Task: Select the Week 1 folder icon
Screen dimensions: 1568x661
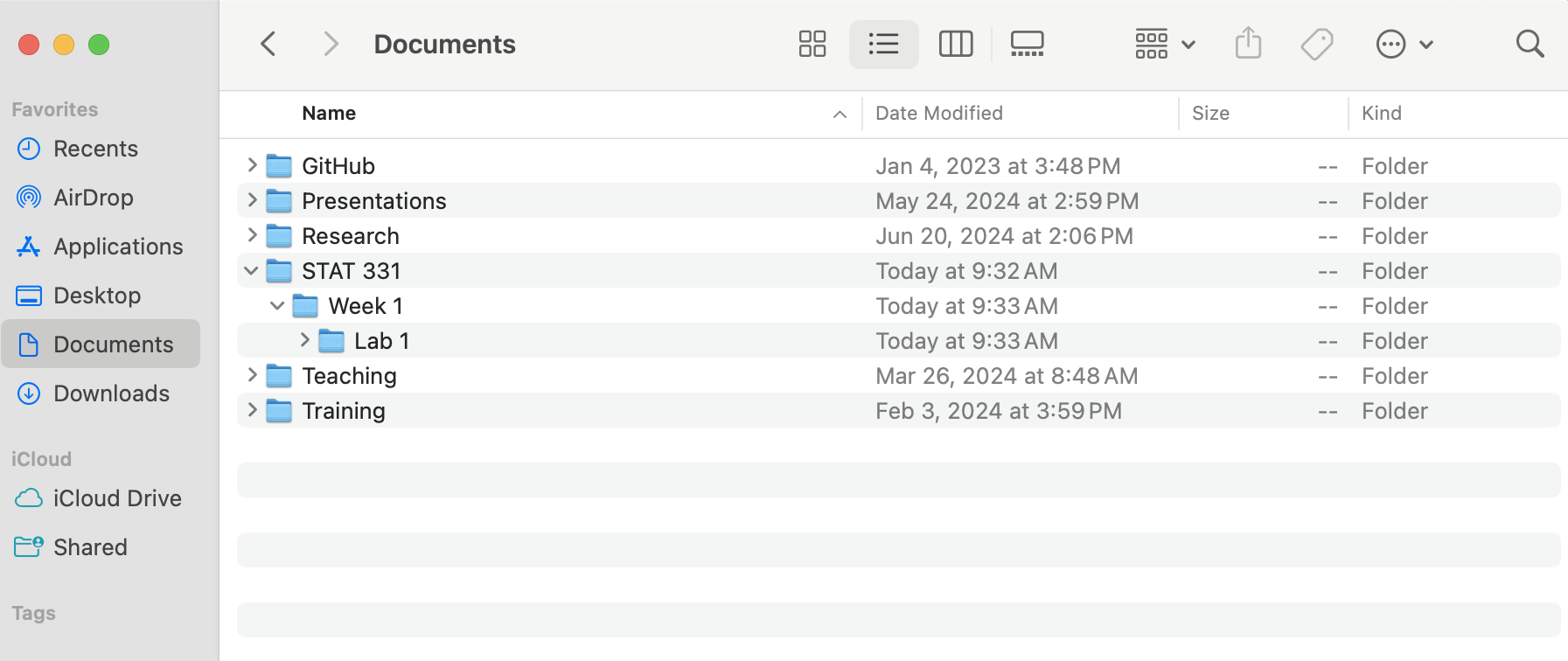Action: tap(305, 305)
